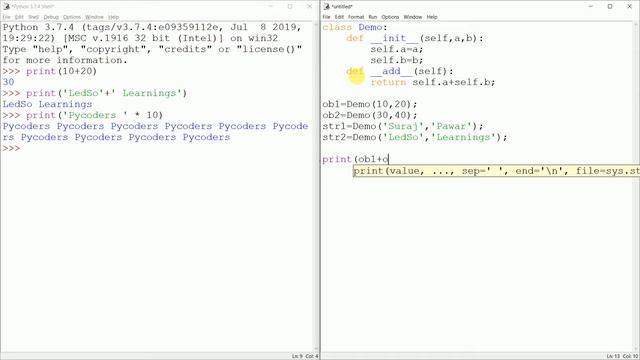640x360 pixels.
Task: Click the output value 30 in shell
Action: tap(8, 82)
